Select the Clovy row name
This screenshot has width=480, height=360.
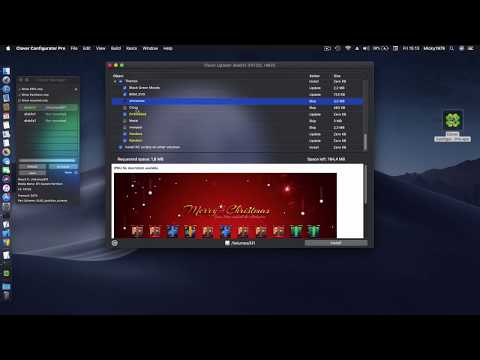click(133, 108)
